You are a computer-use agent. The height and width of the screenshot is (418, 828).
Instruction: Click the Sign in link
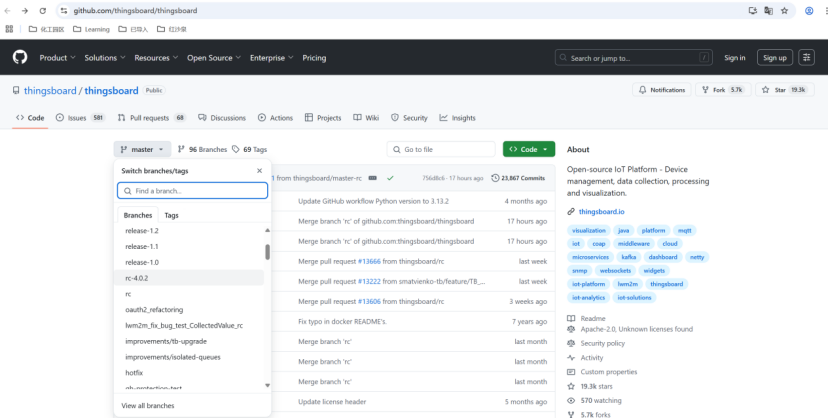coord(735,58)
